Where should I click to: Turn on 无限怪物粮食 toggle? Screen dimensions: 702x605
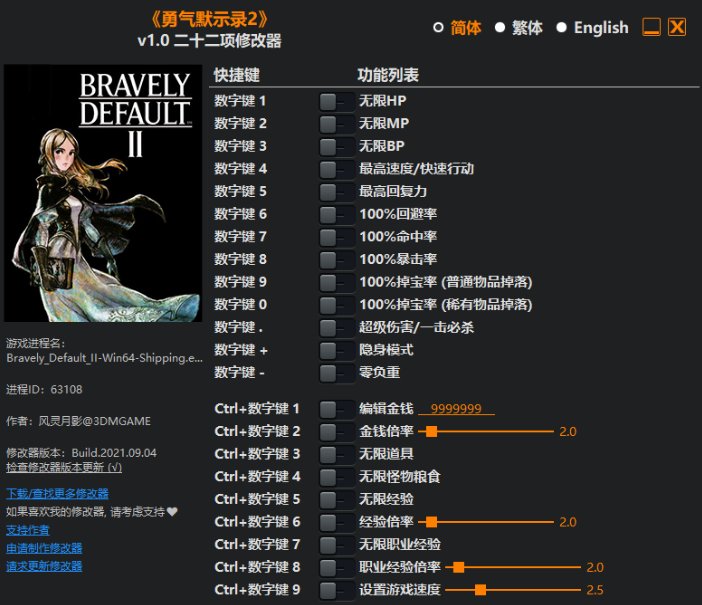coord(337,477)
